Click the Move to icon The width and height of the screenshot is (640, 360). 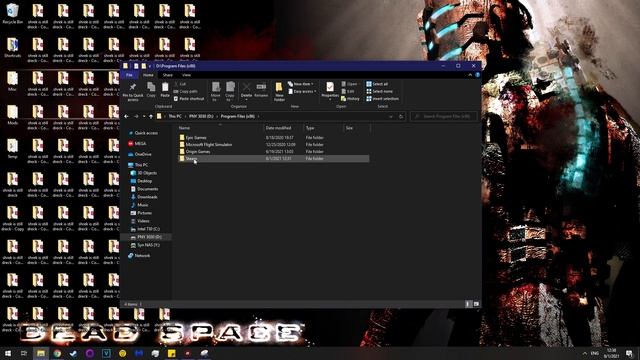[x=216, y=91]
